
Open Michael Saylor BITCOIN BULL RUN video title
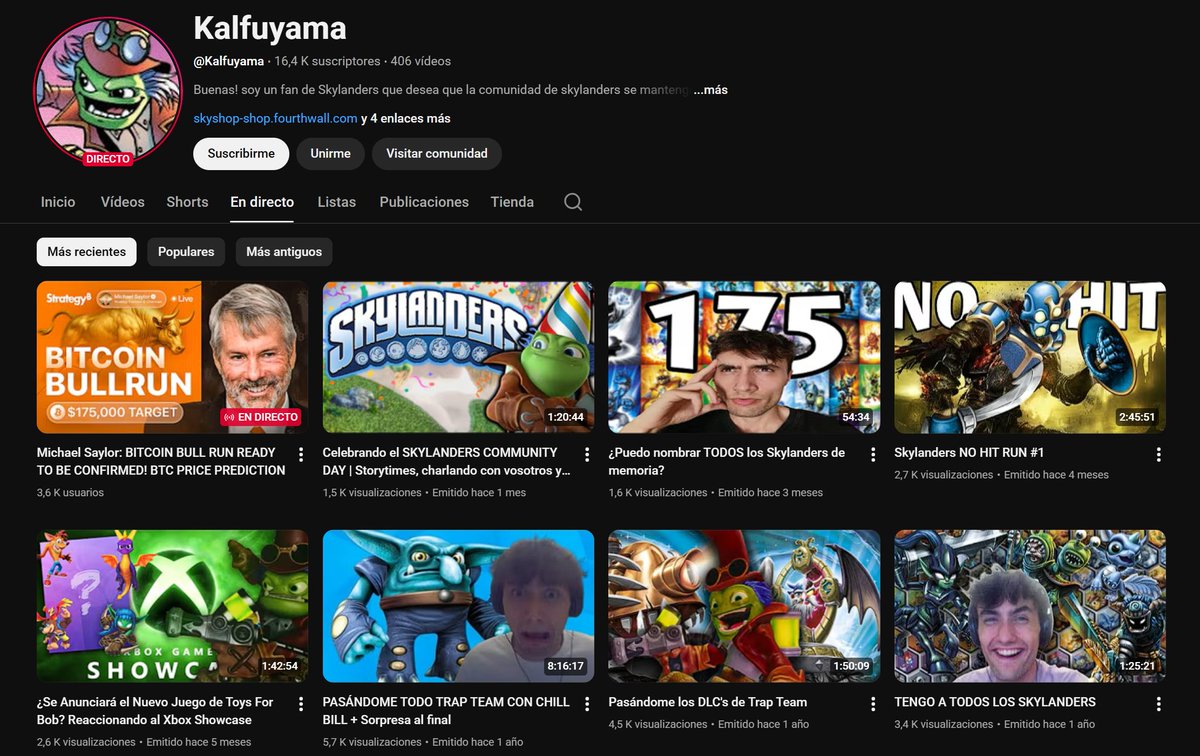click(161, 461)
